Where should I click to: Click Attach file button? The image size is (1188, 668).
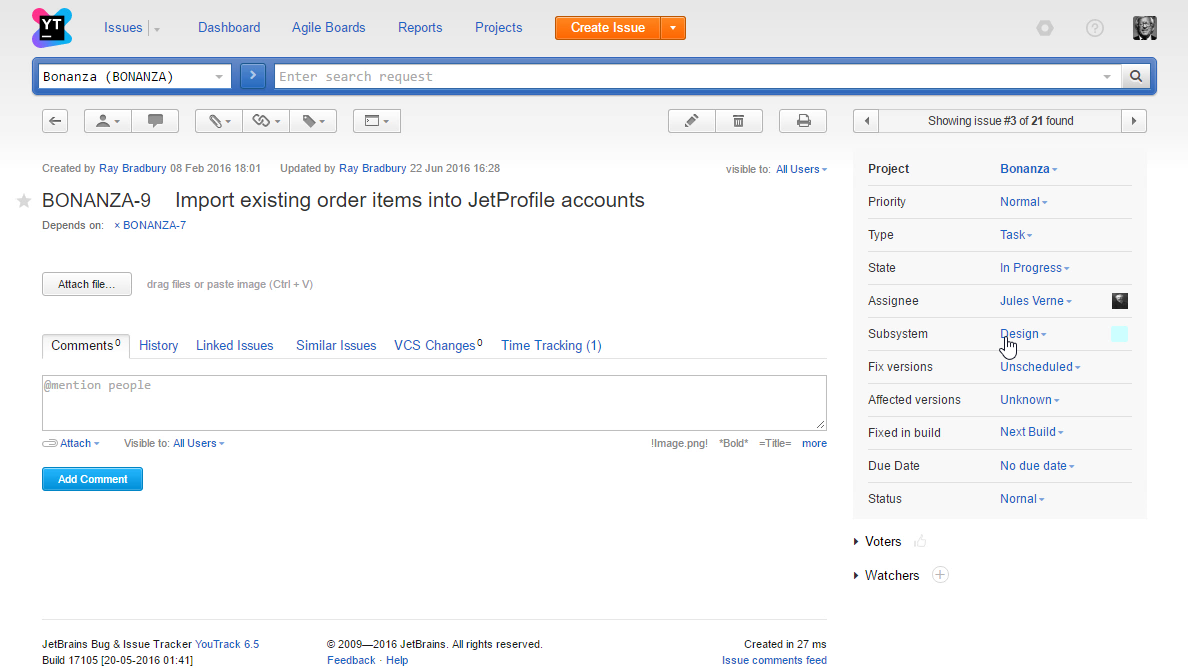[86, 284]
